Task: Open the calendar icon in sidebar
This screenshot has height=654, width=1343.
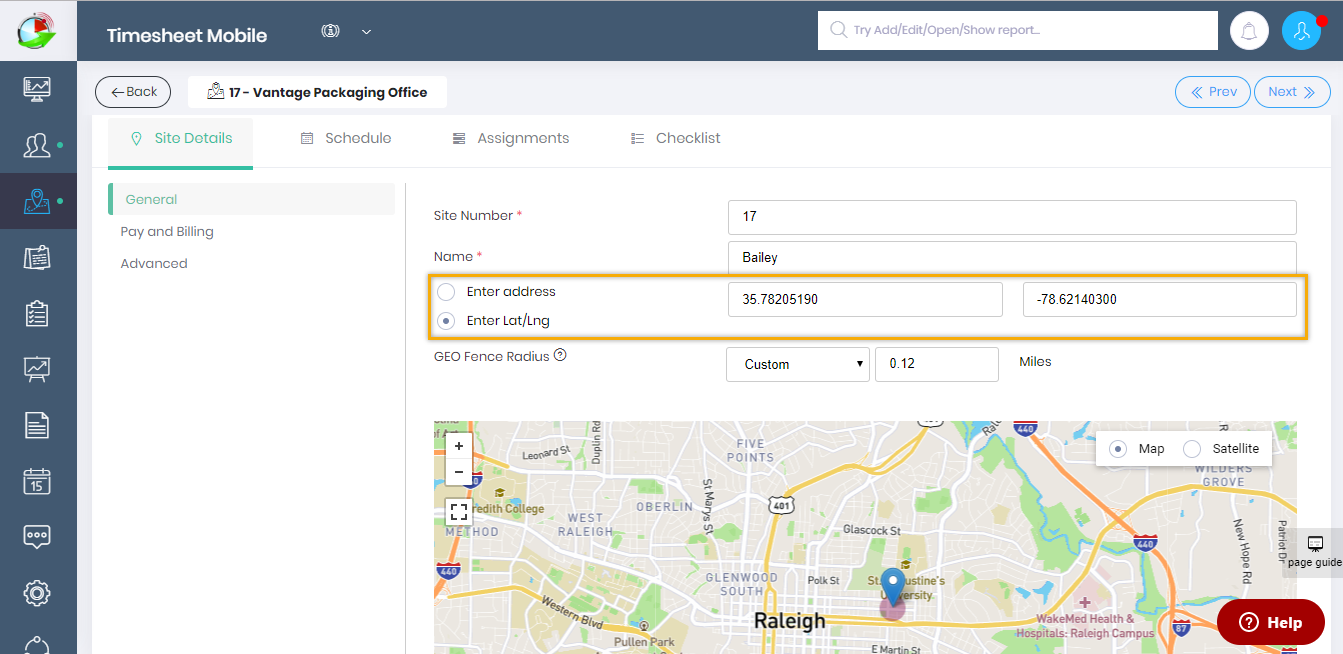Action: coord(37,481)
